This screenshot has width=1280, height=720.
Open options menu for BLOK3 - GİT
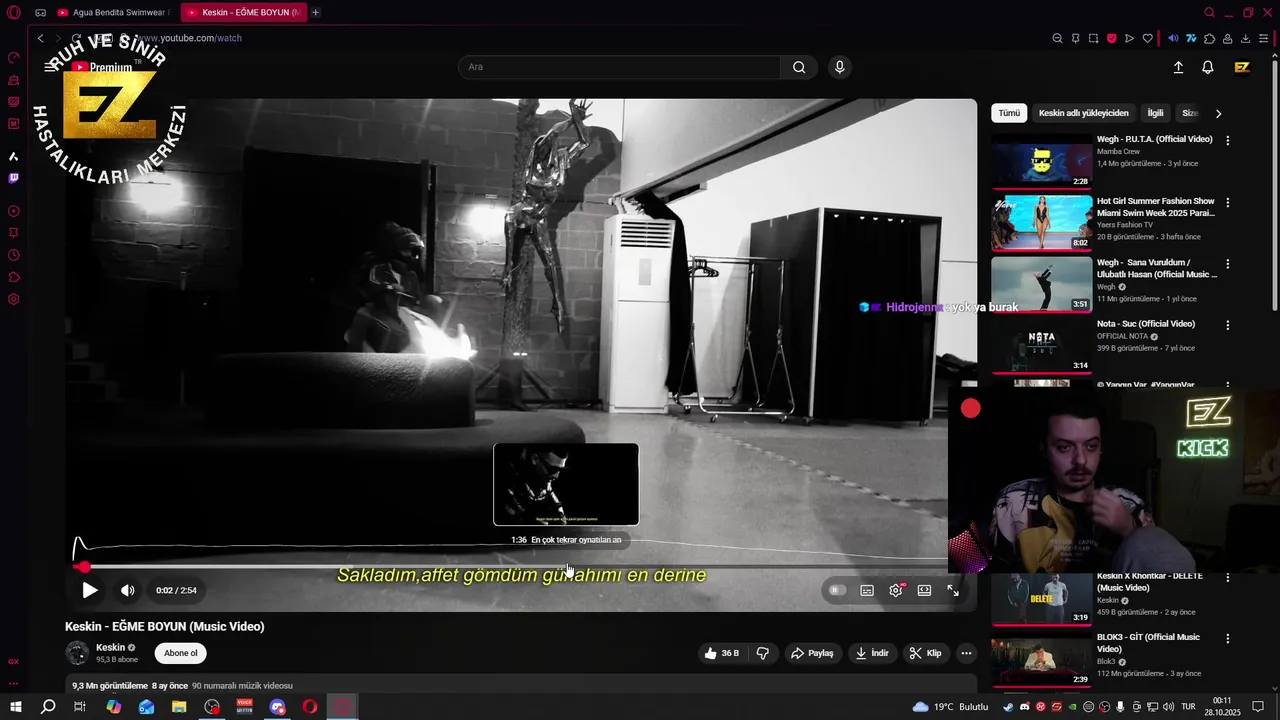tap(1228, 639)
